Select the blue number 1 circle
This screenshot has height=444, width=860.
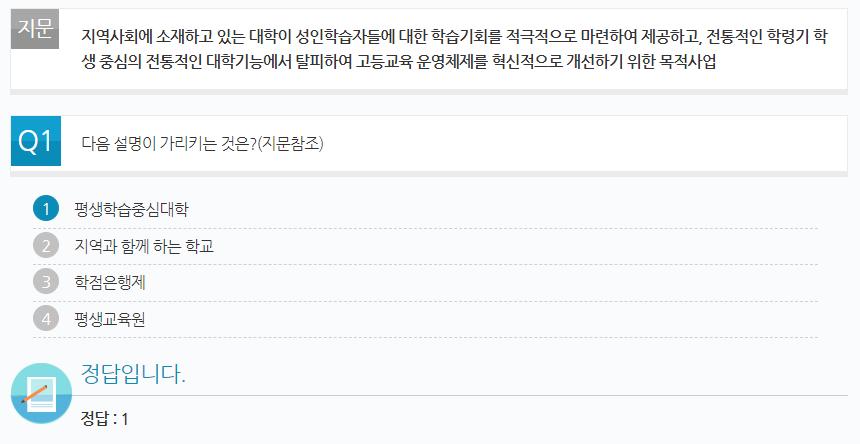click(x=46, y=209)
